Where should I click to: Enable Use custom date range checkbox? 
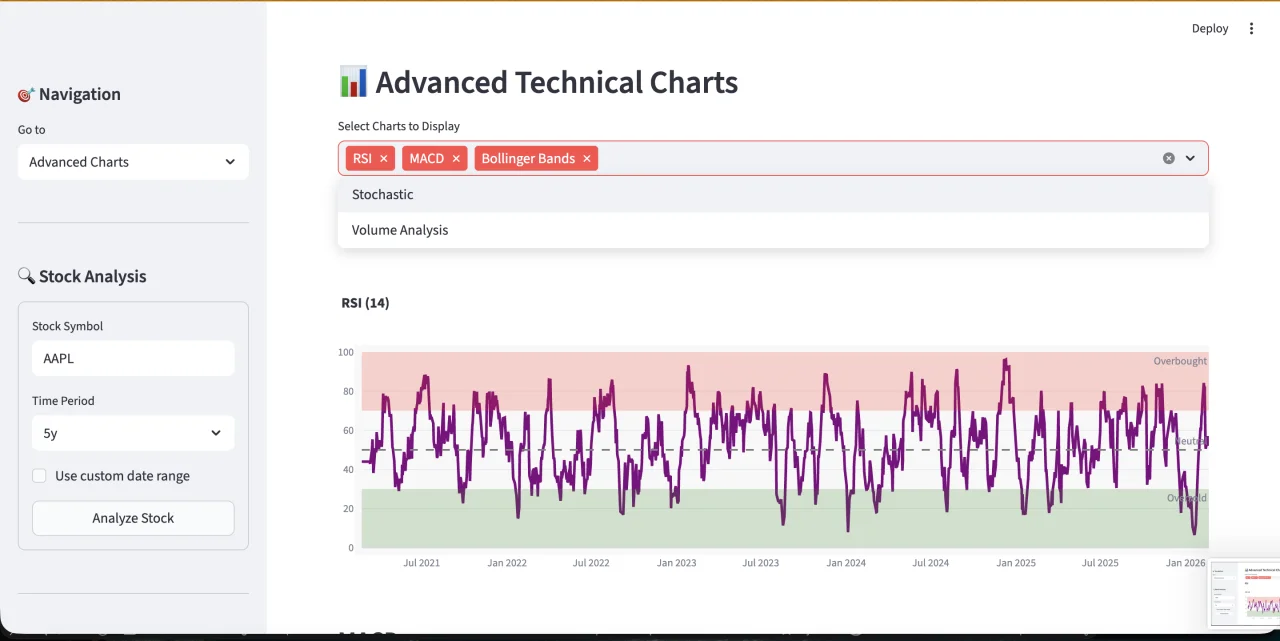39,476
